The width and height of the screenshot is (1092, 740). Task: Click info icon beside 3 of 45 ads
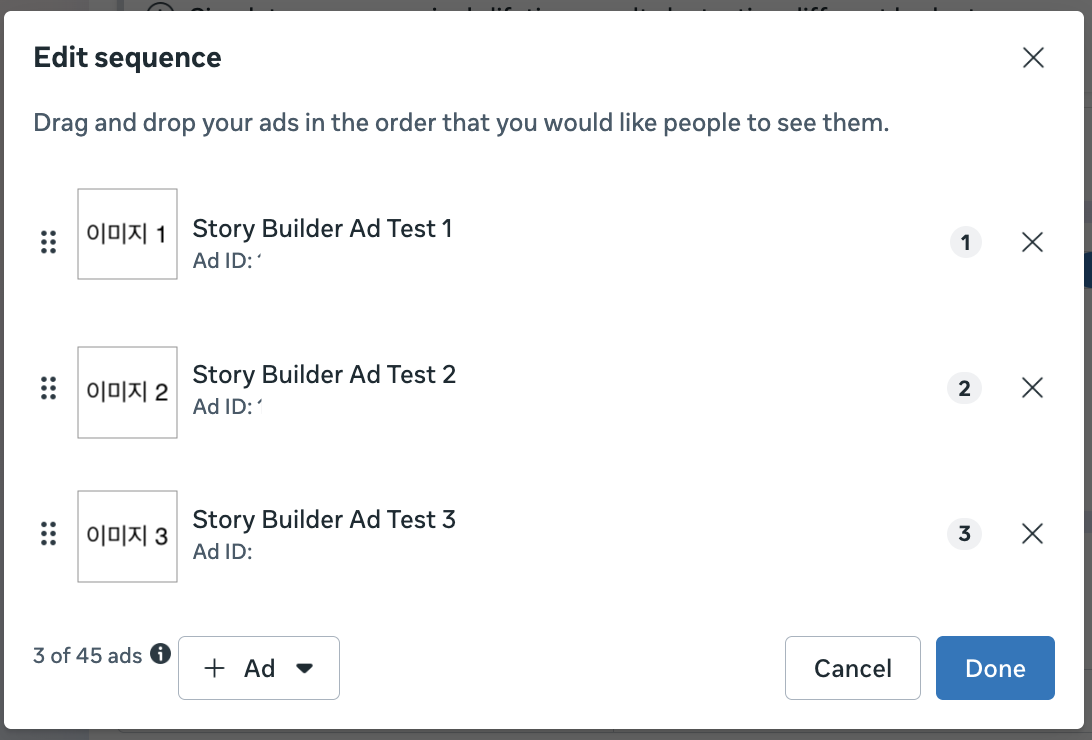pyautogui.click(x=160, y=655)
